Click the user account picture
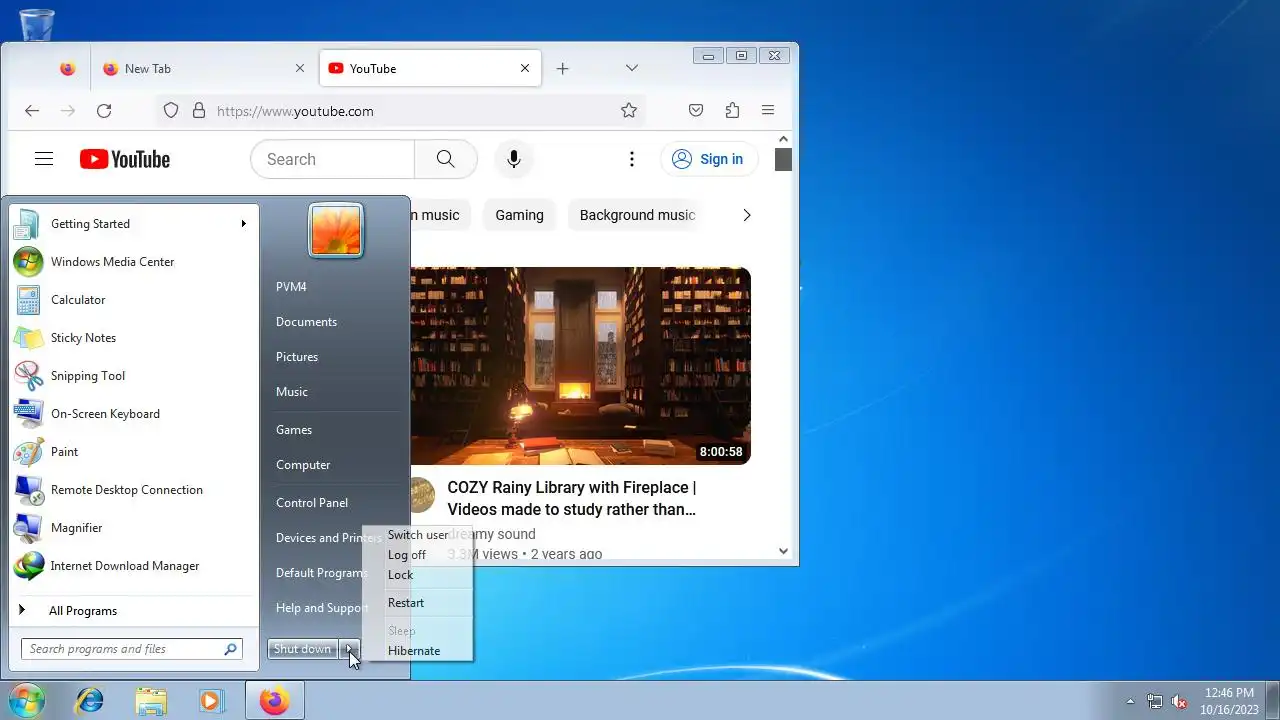1280x720 pixels. [x=336, y=230]
